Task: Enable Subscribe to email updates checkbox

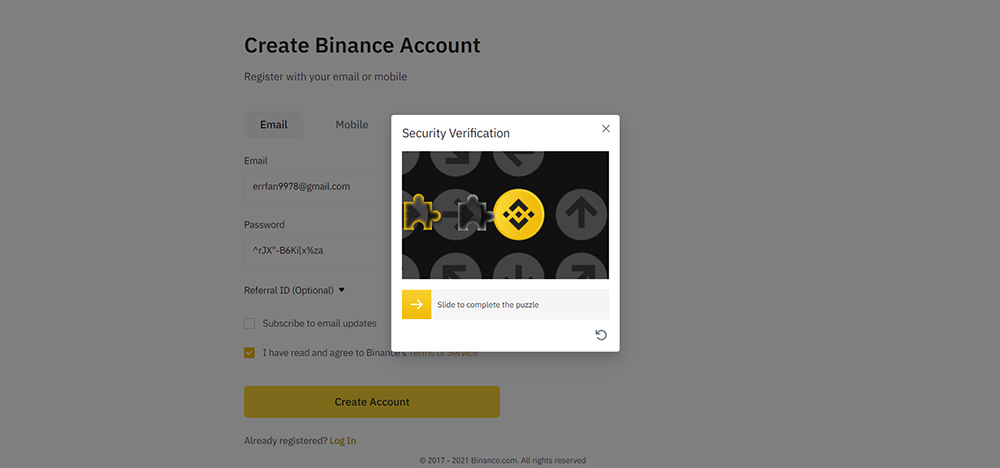Action: [249, 323]
